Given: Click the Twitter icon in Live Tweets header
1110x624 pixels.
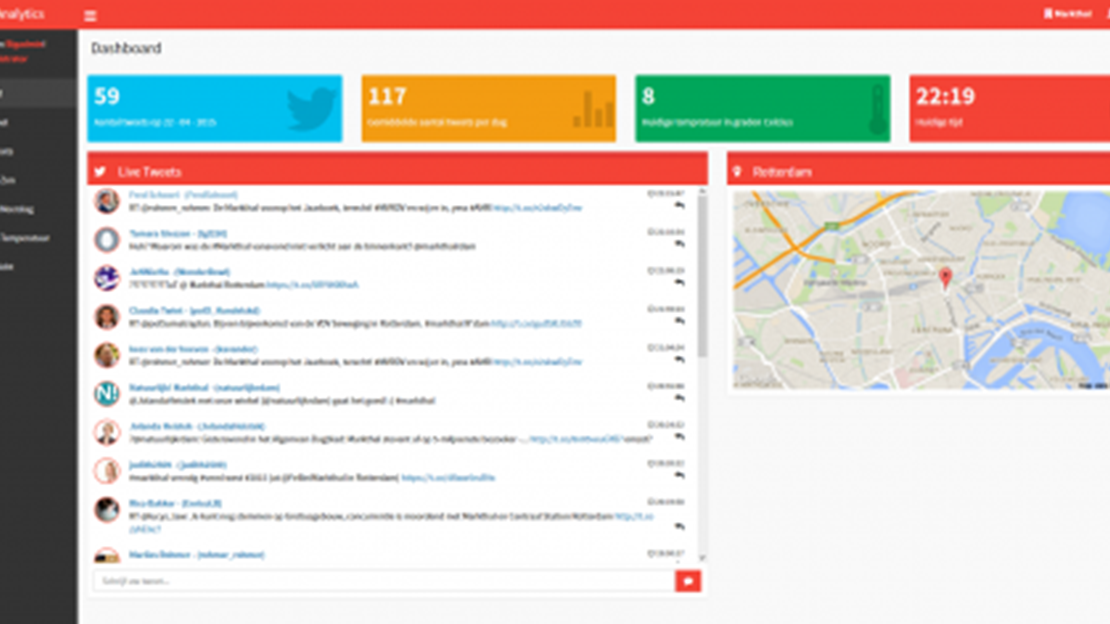Looking at the screenshot, I should click(x=101, y=172).
